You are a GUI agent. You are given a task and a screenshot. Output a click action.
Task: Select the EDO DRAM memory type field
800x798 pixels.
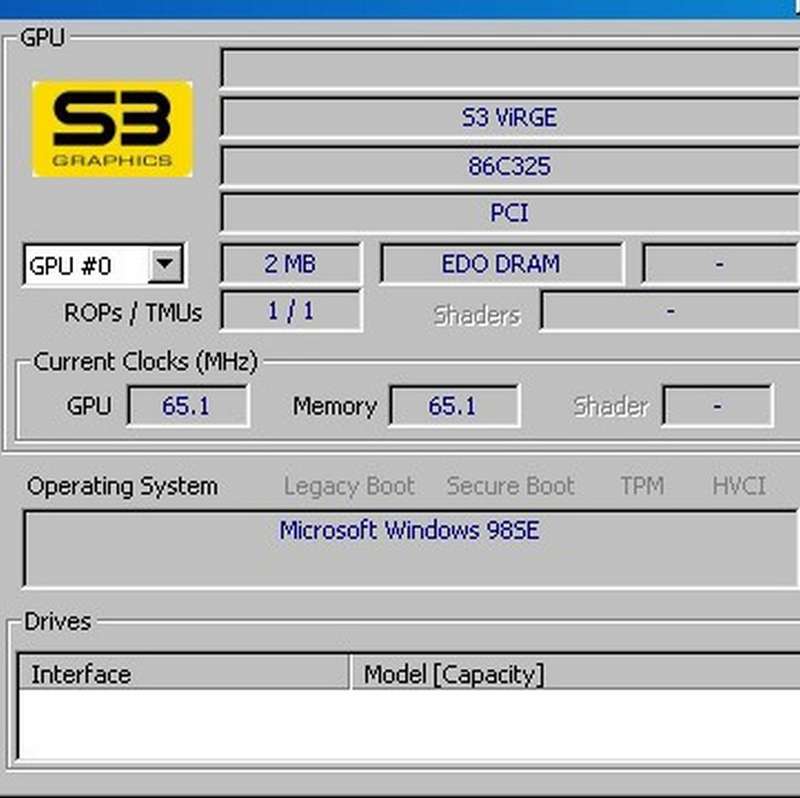(502, 264)
